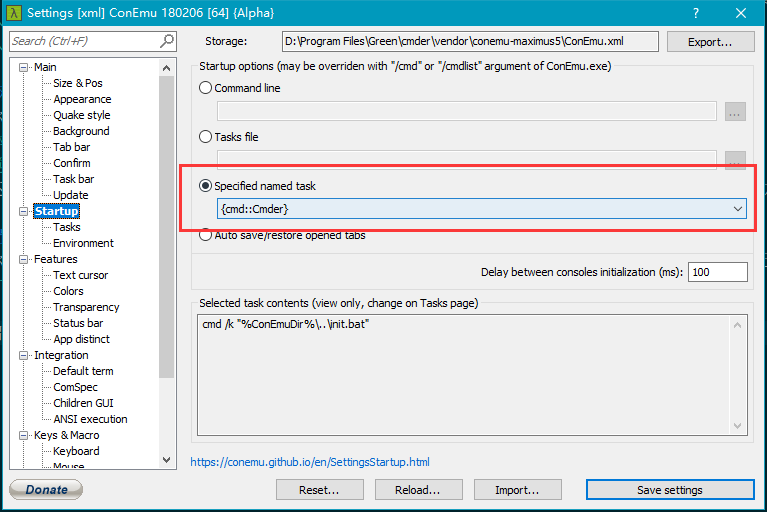Open App distinct settings page

[81, 339]
